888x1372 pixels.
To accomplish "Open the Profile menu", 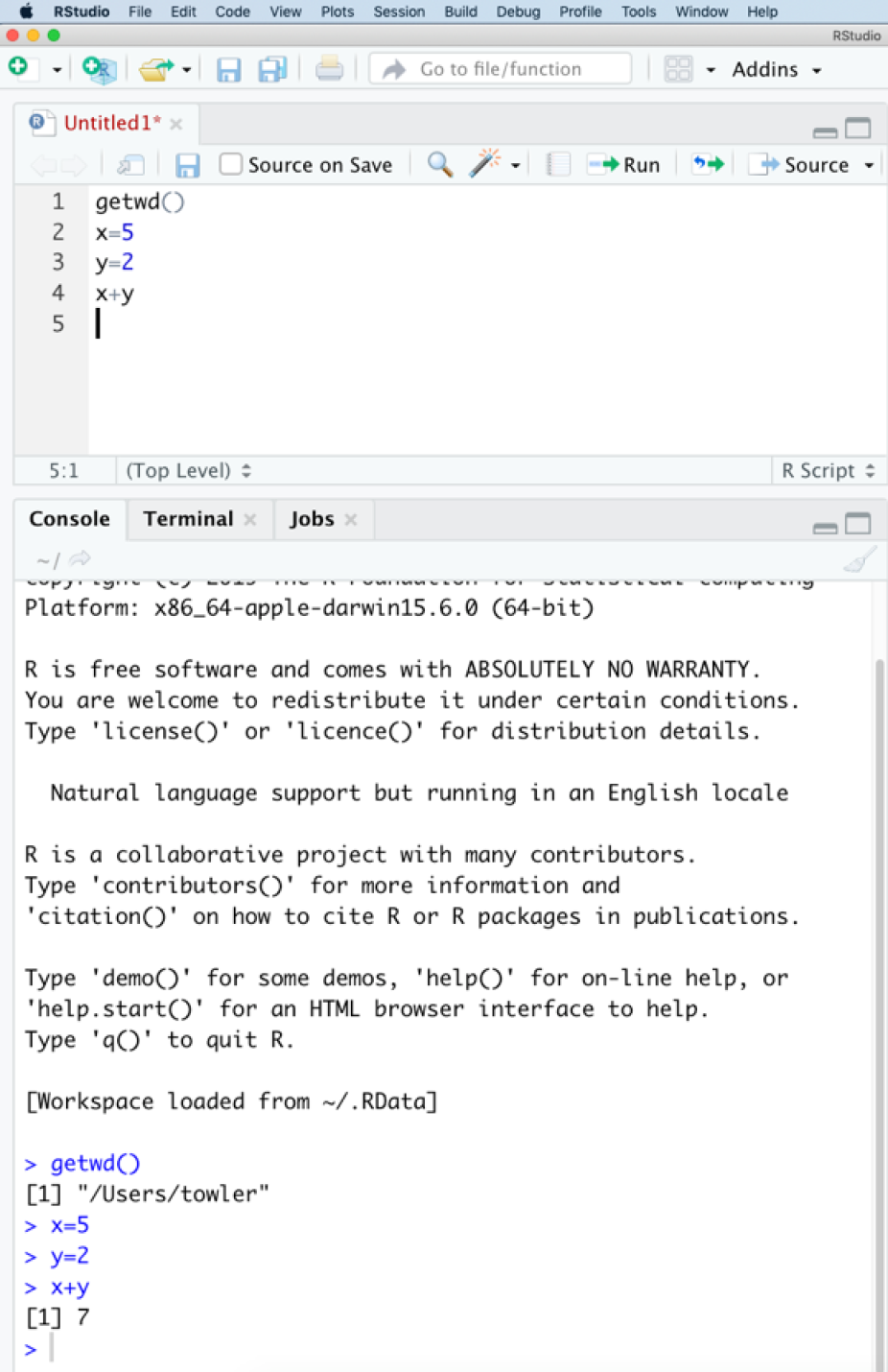I will 580,12.
